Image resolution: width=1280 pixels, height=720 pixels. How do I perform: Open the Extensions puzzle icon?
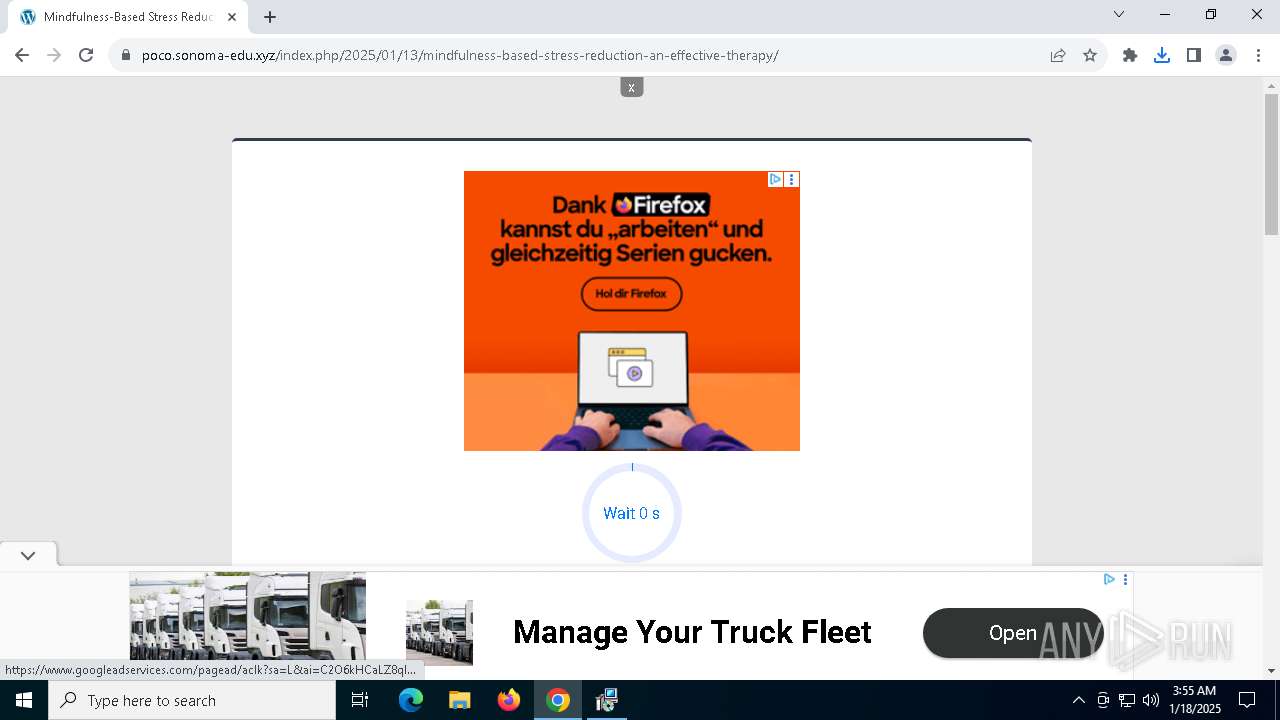(x=1130, y=55)
